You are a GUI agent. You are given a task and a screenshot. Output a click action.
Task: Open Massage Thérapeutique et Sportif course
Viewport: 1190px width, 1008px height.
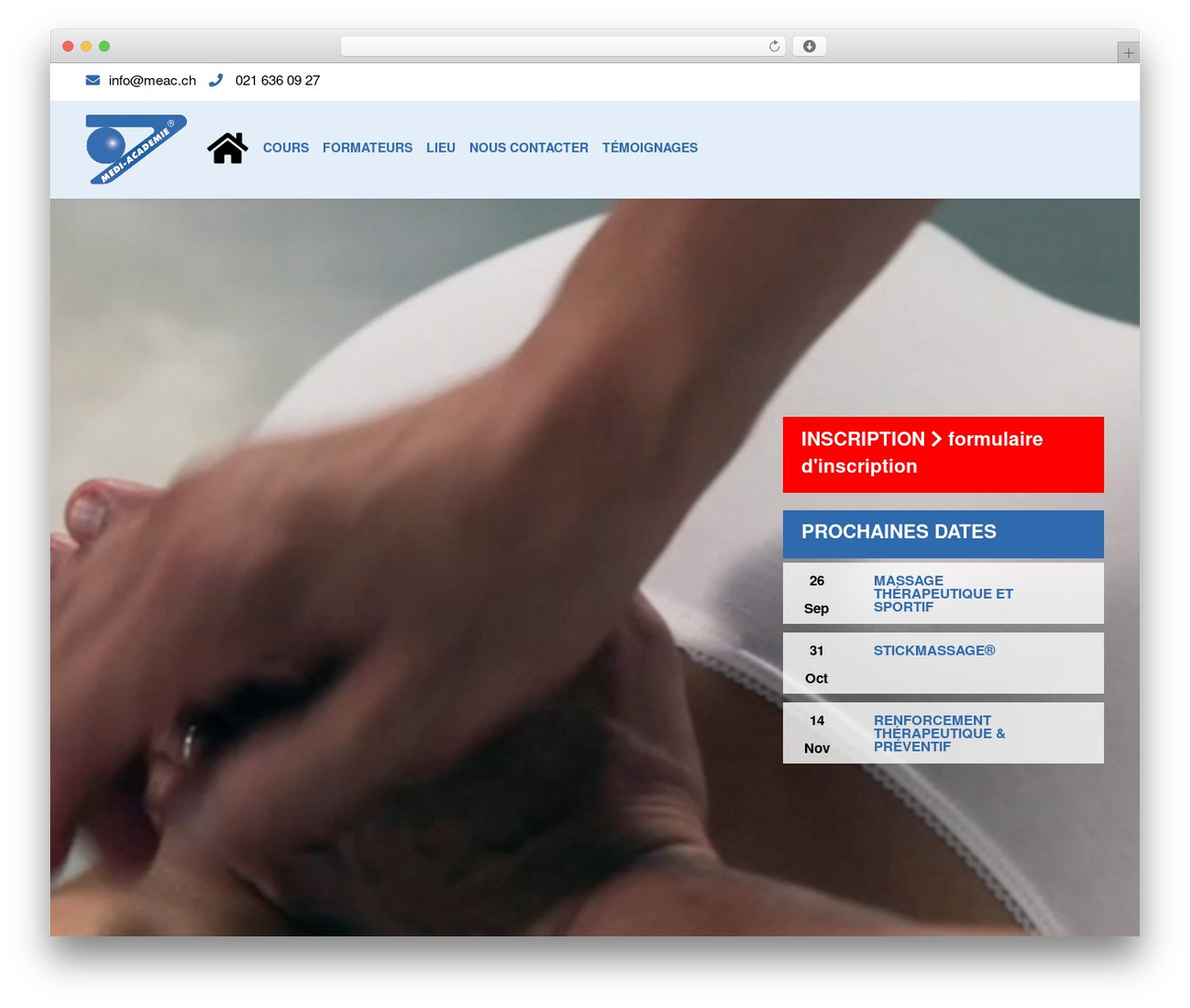click(944, 593)
